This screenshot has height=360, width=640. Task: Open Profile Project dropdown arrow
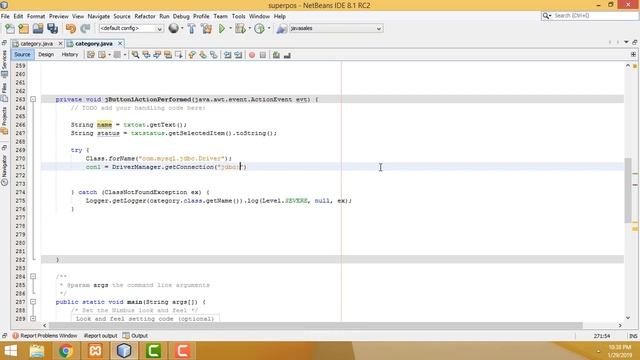click(269, 29)
